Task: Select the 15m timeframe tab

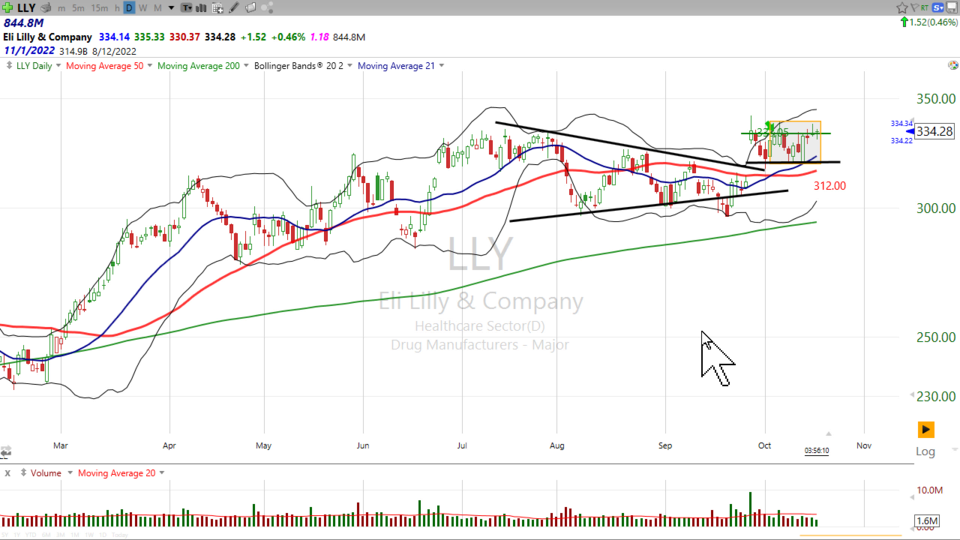Action: (x=100, y=8)
